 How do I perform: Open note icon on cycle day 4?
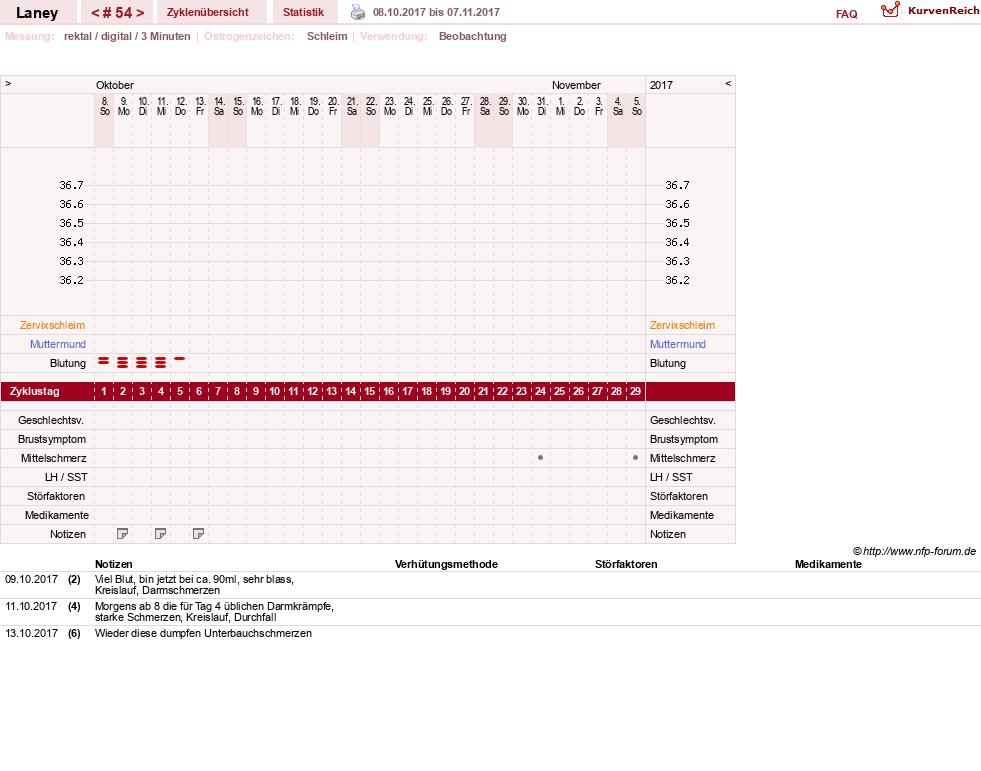tap(160, 534)
